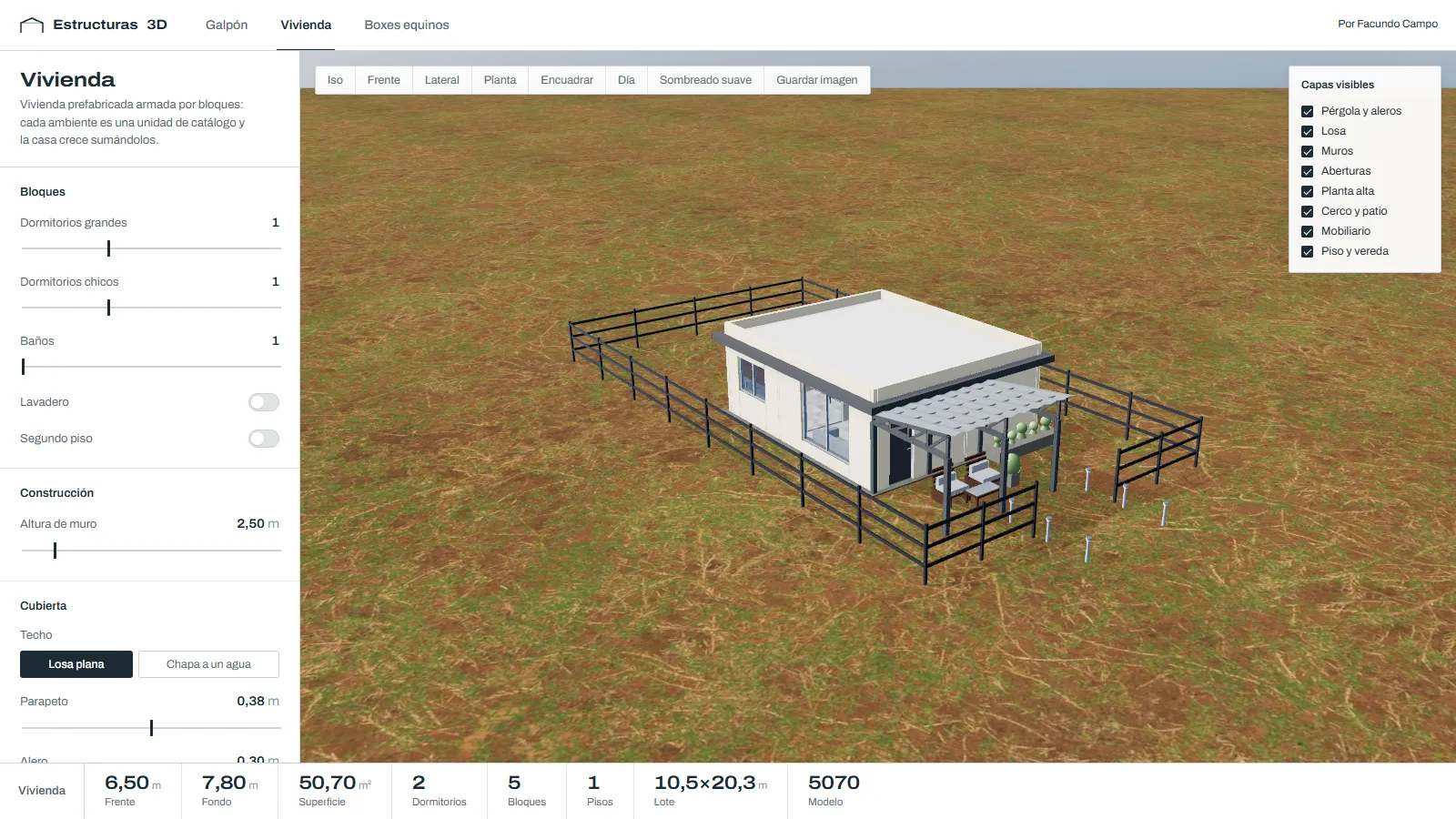Adjust the Dormitorios chicos slider
Viewport: 1456px width, 819px height.
(151, 308)
